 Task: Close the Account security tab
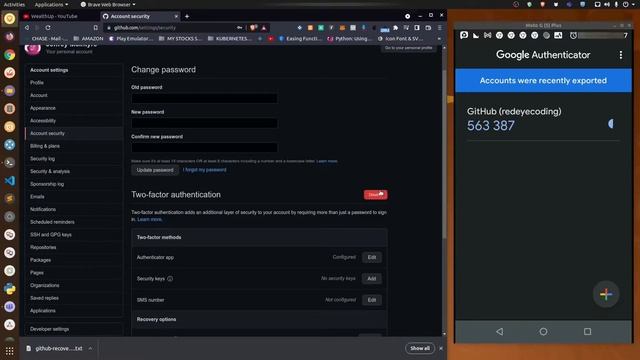pos(176,16)
